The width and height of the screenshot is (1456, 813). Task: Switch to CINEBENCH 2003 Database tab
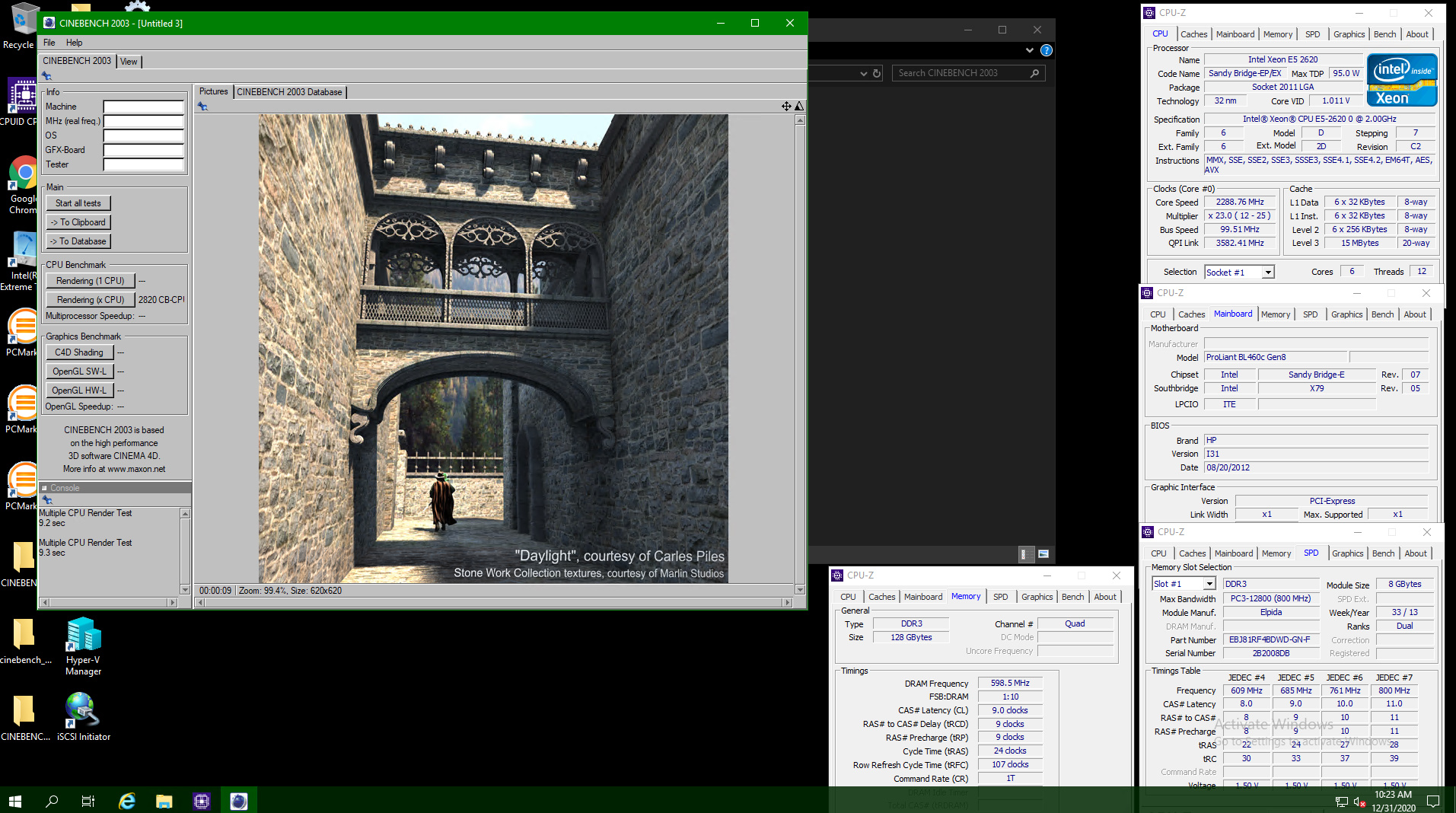point(289,92)
